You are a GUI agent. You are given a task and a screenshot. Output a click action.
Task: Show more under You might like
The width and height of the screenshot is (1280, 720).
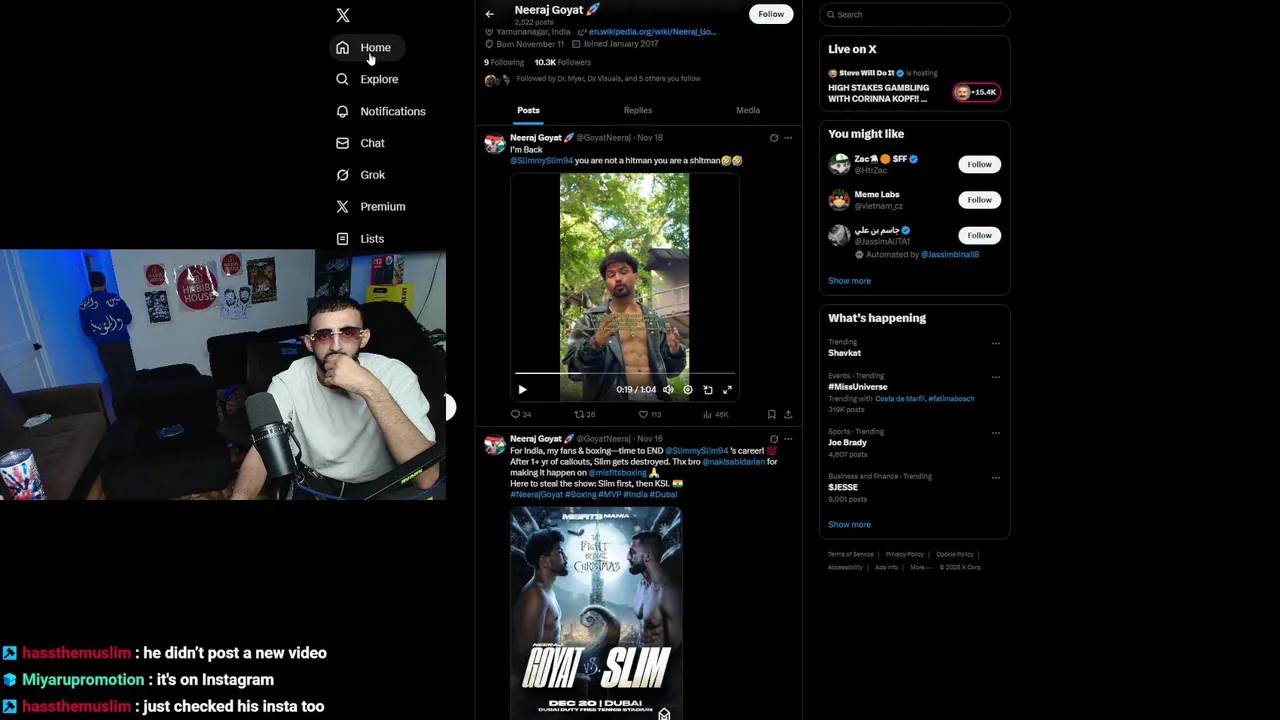849,281
